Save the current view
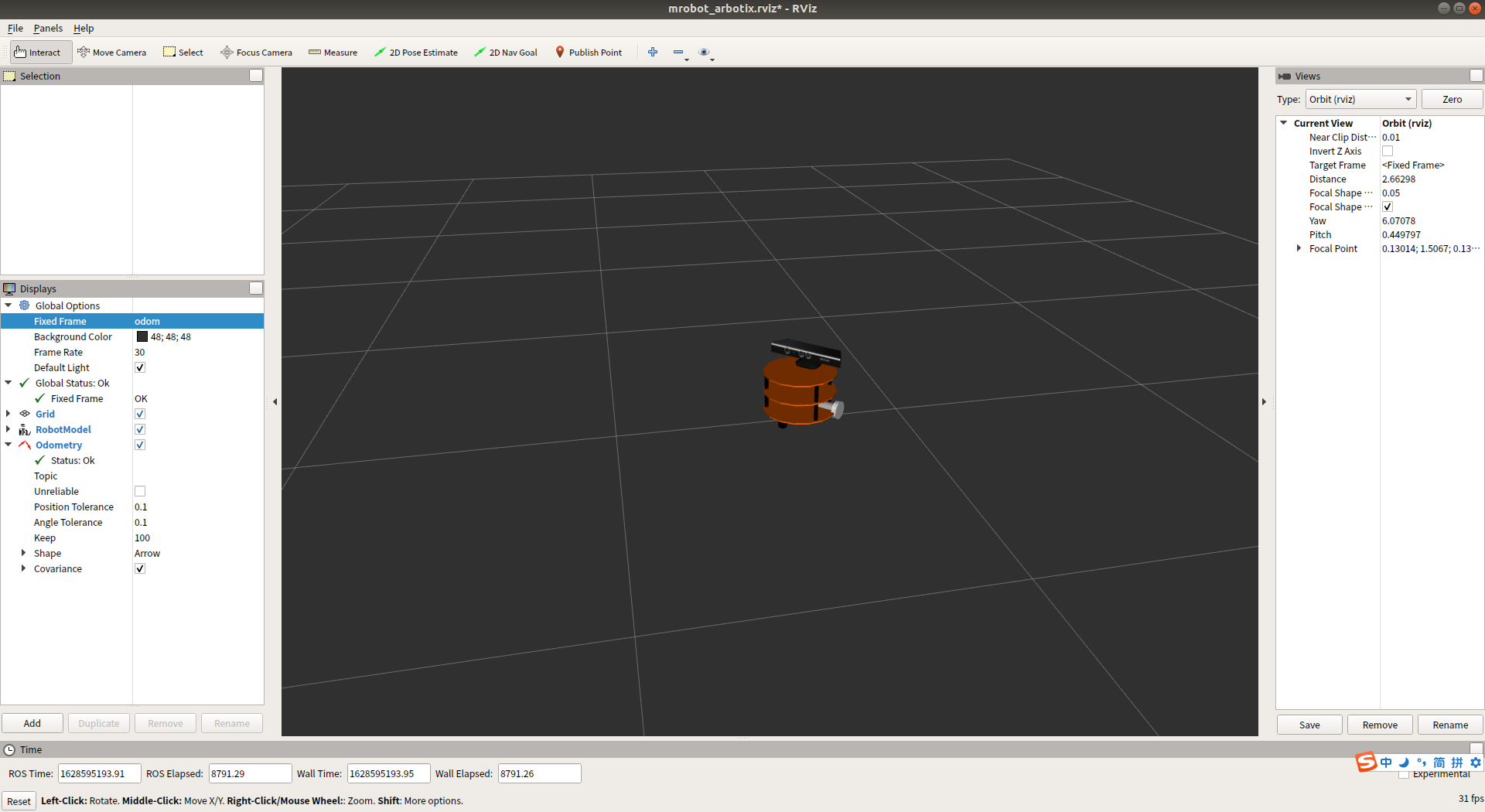The height and width of the screenshot is (812, 1485). [x=1309, y=725]
